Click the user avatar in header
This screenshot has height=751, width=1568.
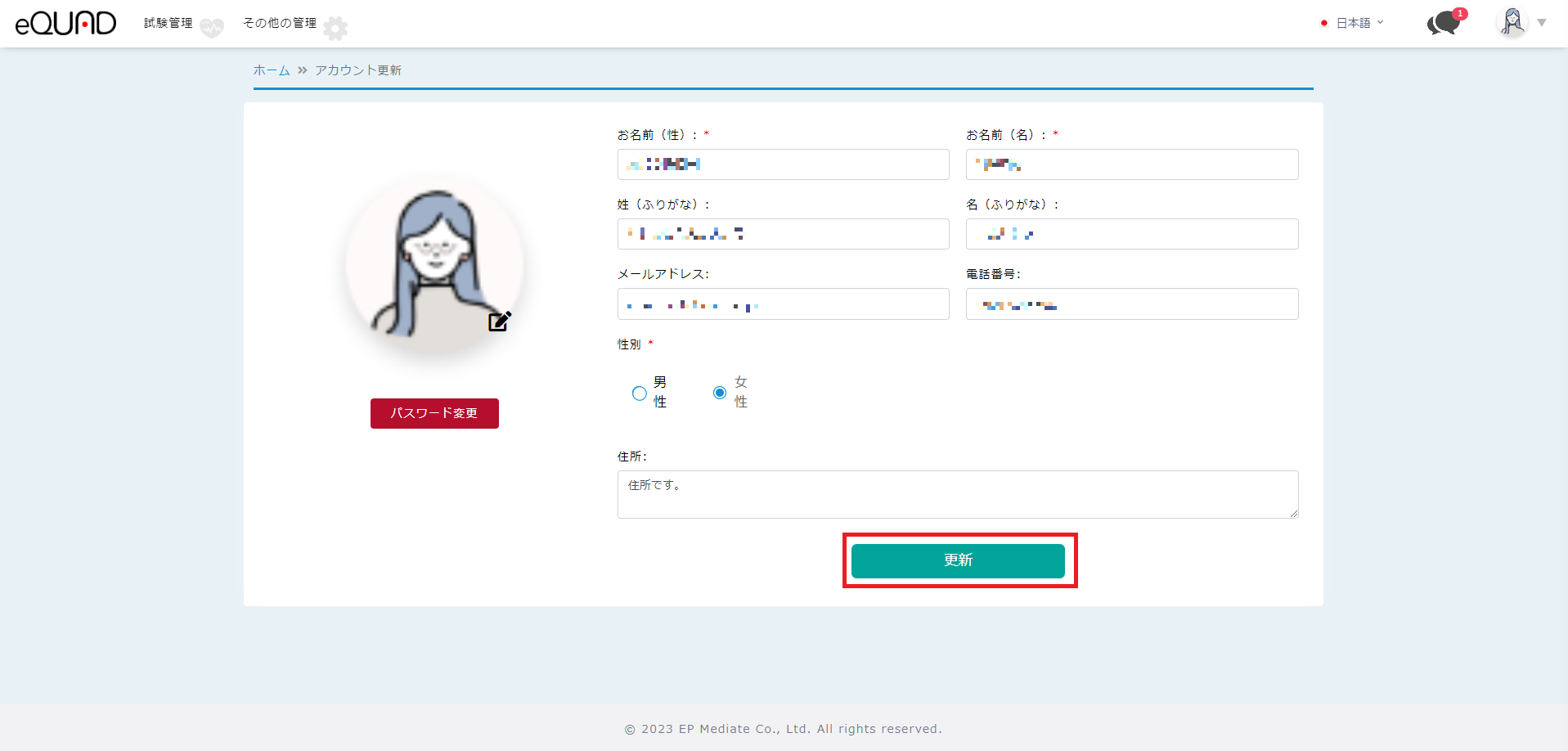point(1512,22)
